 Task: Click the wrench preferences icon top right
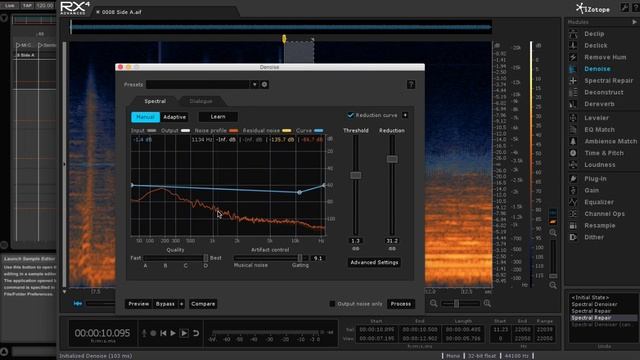tap(624, 8)
